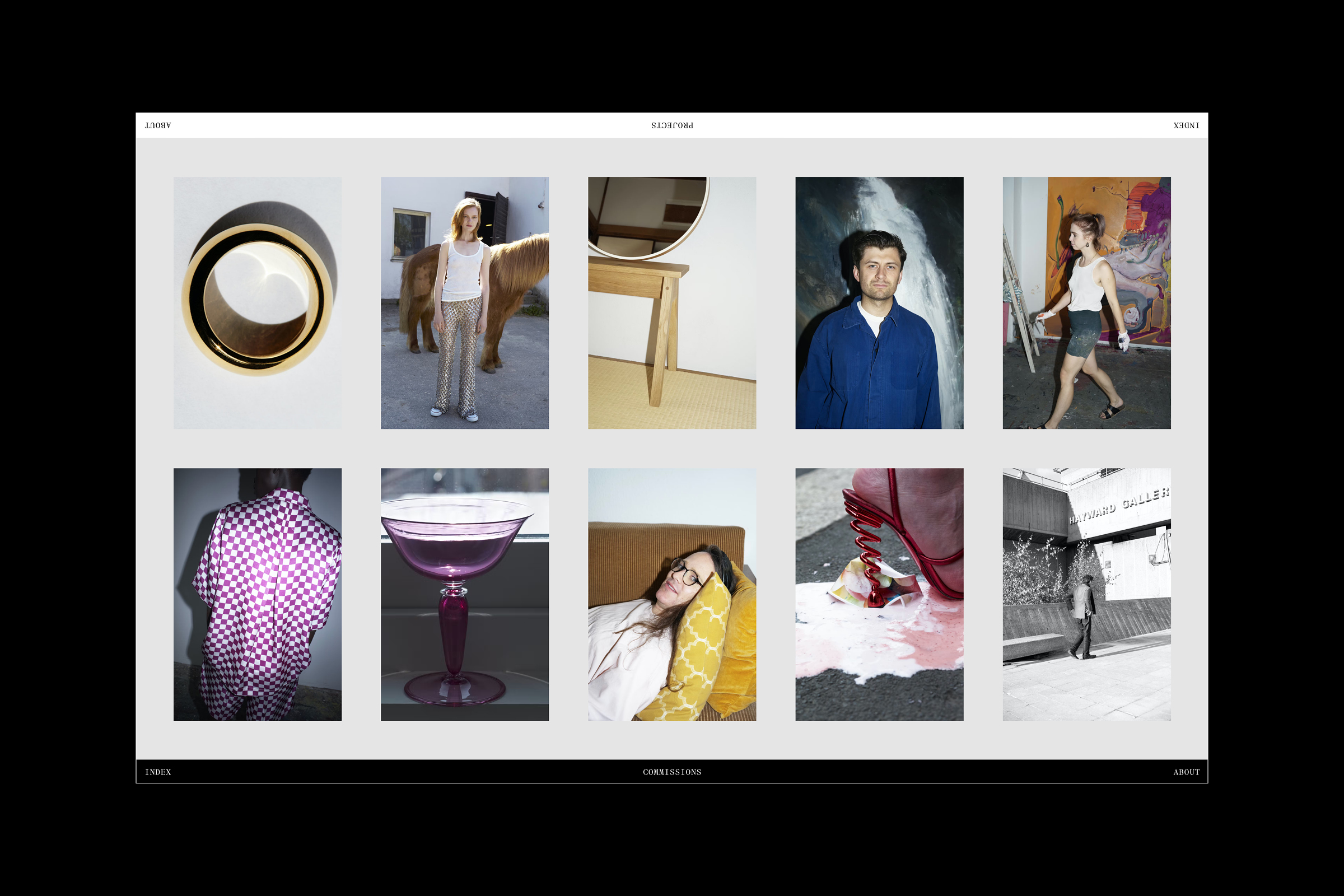View the woman standing with pony photo
Viewport: 1344px width, 896px height.
click(x=465, y=303)
